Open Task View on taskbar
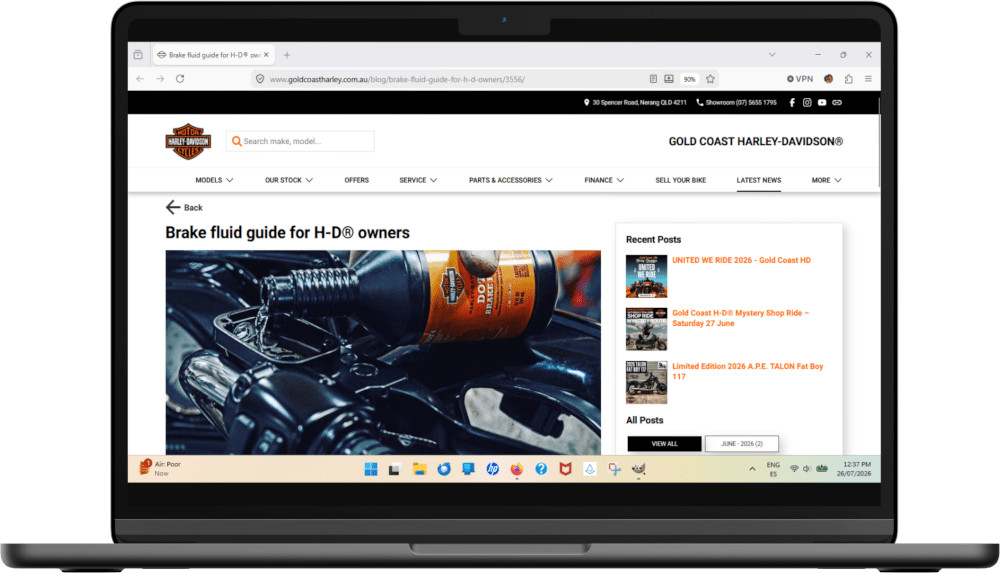Image resolution: width=1000 pixels, height=573 pixels. 394,470
